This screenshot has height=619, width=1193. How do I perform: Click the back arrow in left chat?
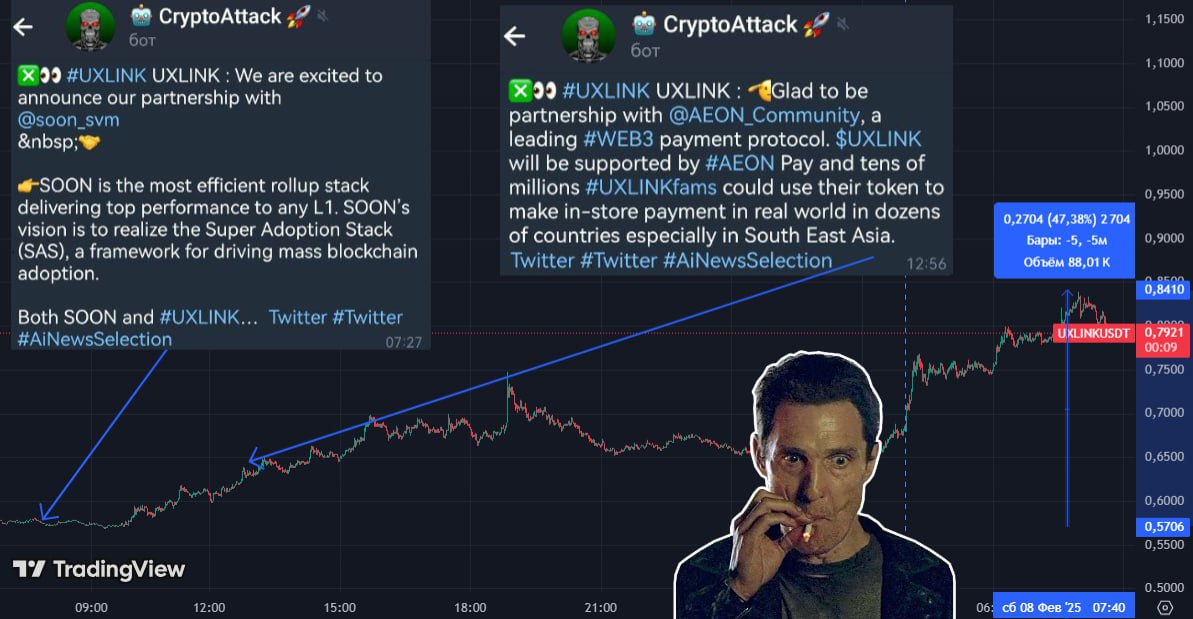23,27
